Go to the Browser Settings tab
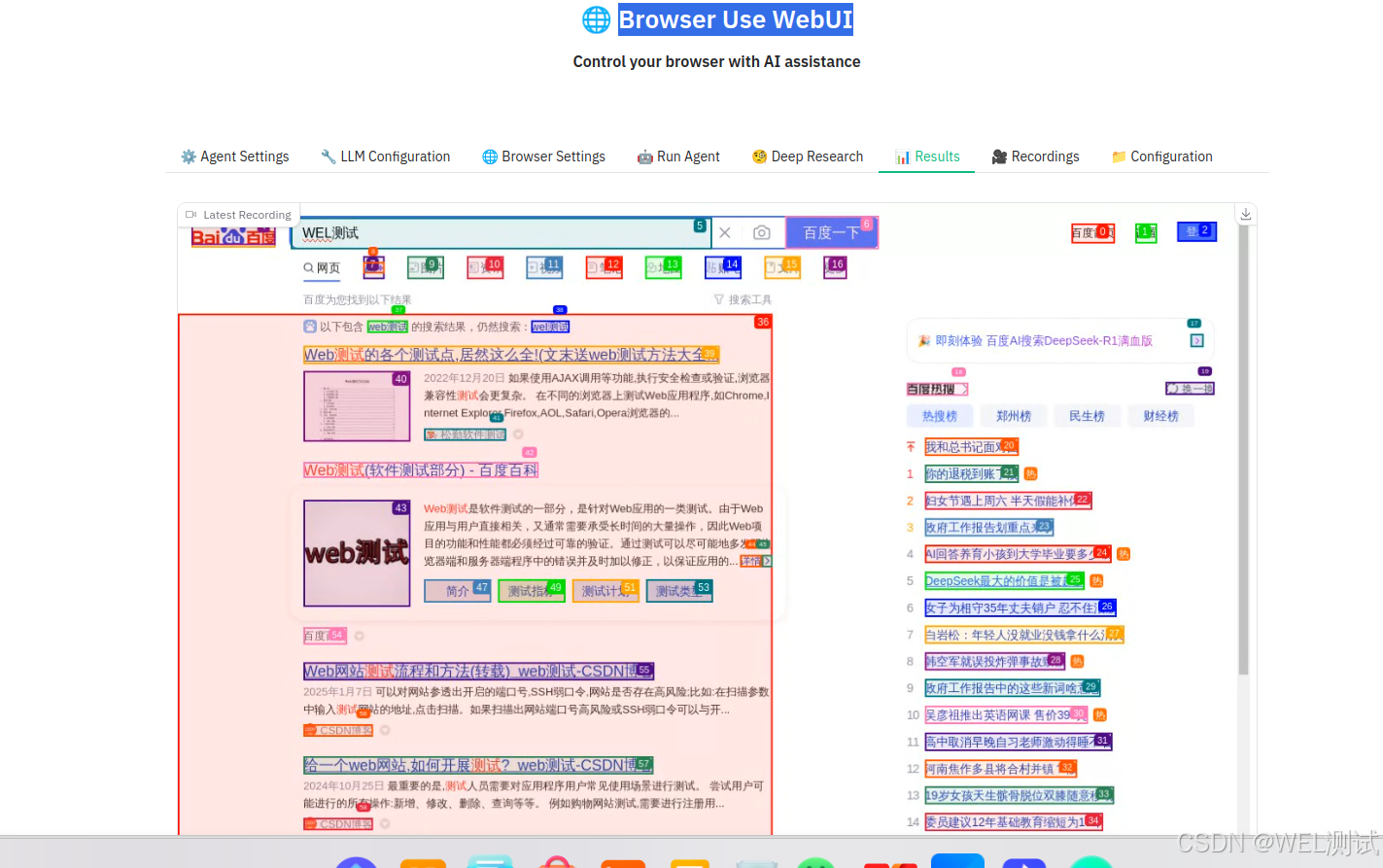This screenshot has height=868, width=1383. click(544, 156)
